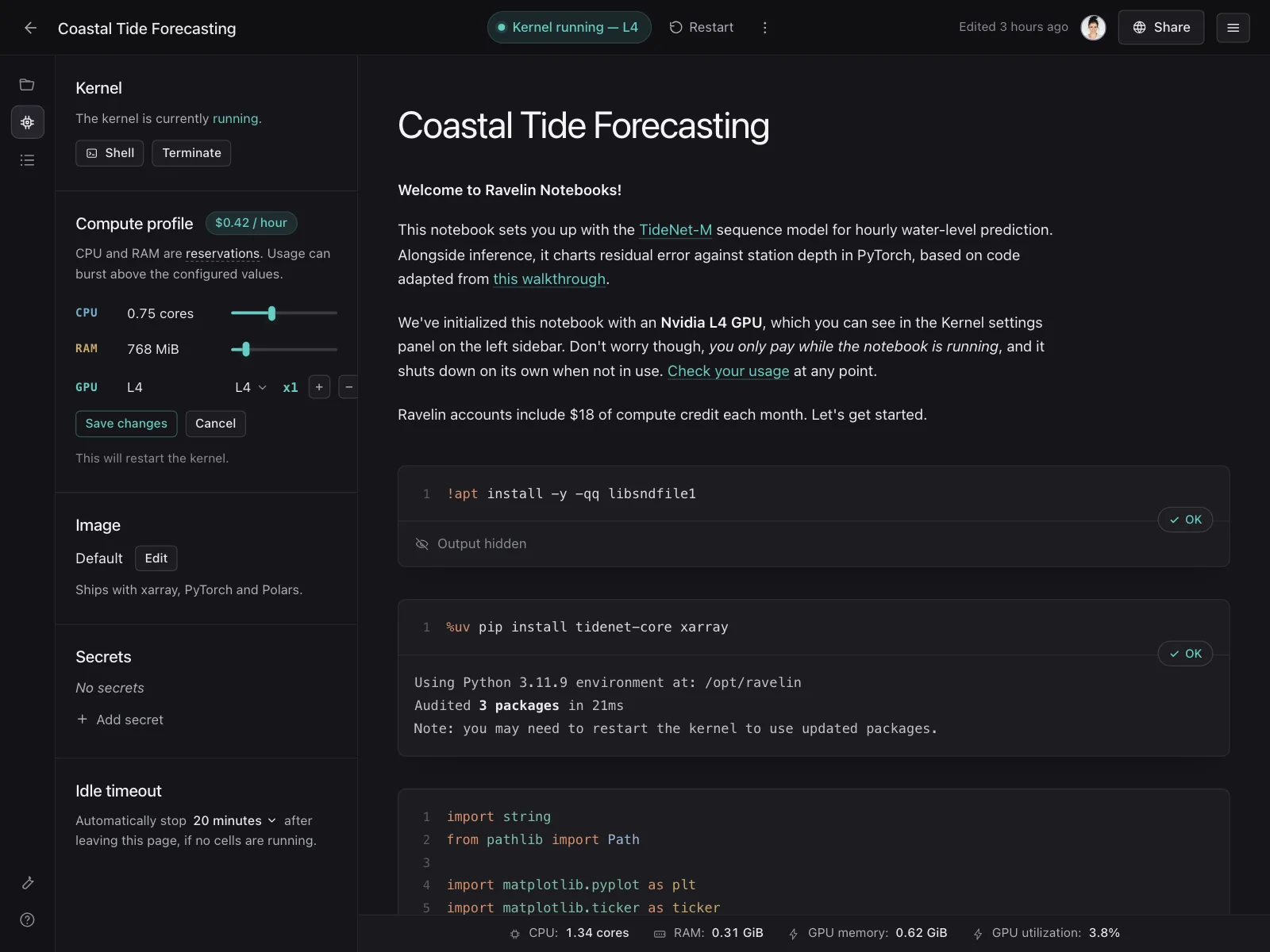Image resolution: width=1270 pixels, height=952 pixels.
Task: Click 'This will restart the kernel.' note
Action: [x=152, y=459]
